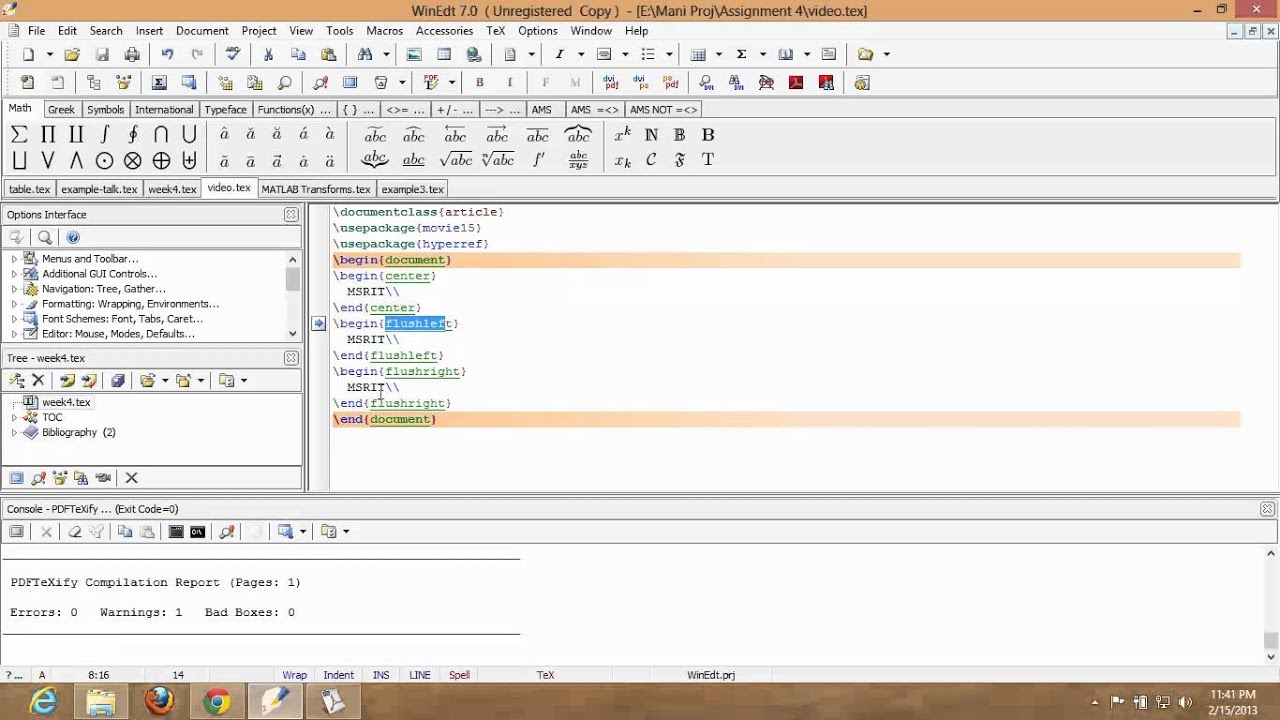The width and height of the screenshot is (1280, 720).
Task: Click the dvi to ps converter icon
Action: 643,83
